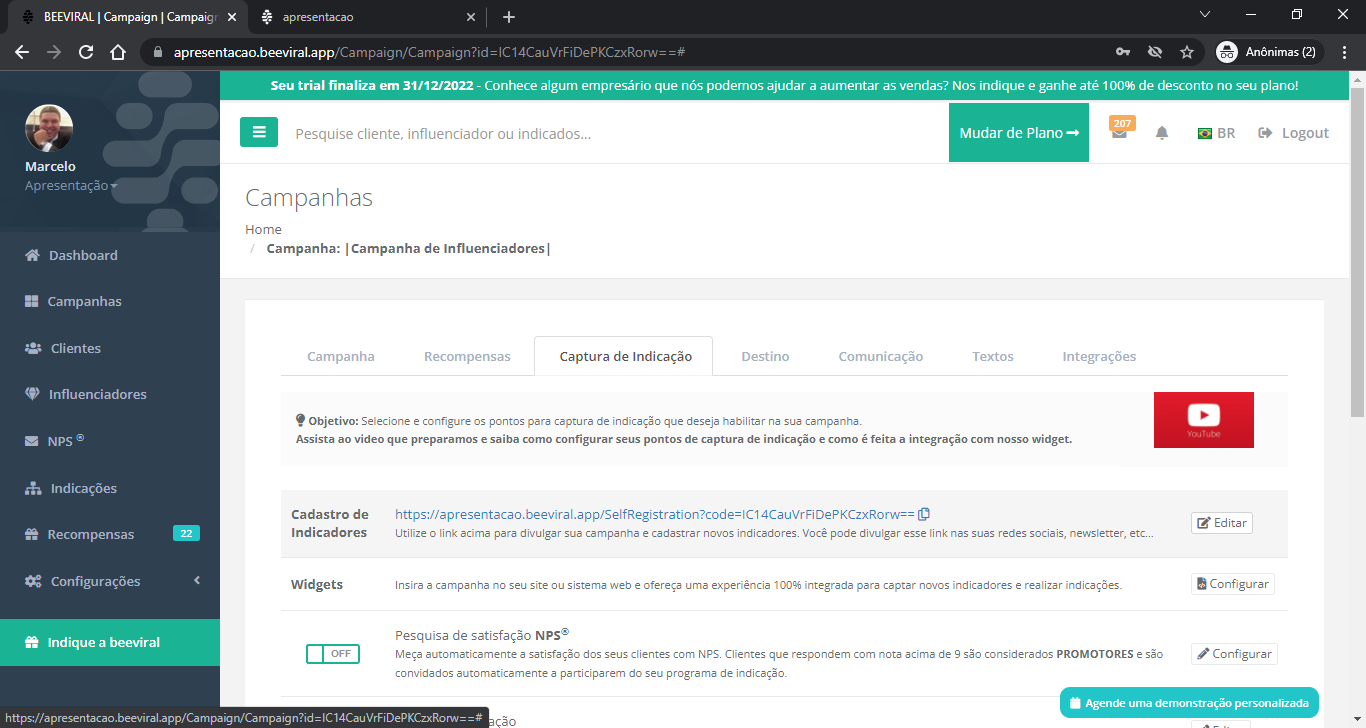1366x728 pixels.
Task: Click Editar for Cadastro de Indicadores
Action: [x=1222, y=523]
